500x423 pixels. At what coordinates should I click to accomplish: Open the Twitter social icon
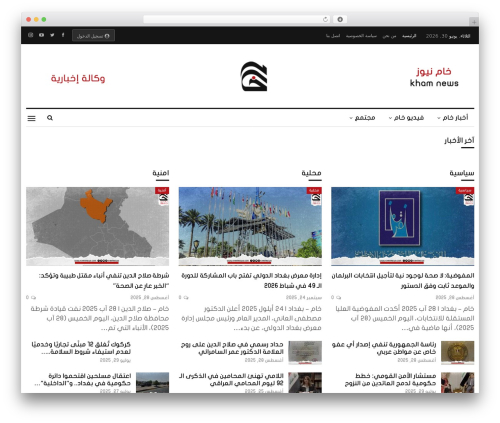click(x=52, y=35)
